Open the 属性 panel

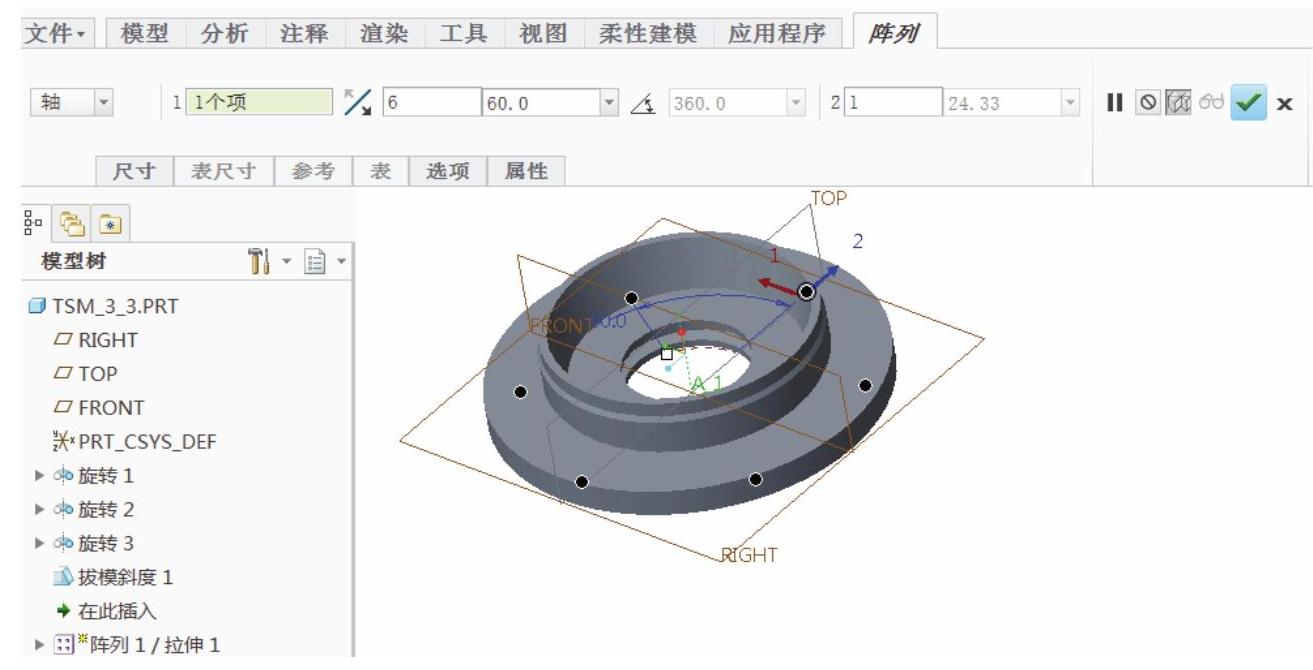[x=526, y=171]
